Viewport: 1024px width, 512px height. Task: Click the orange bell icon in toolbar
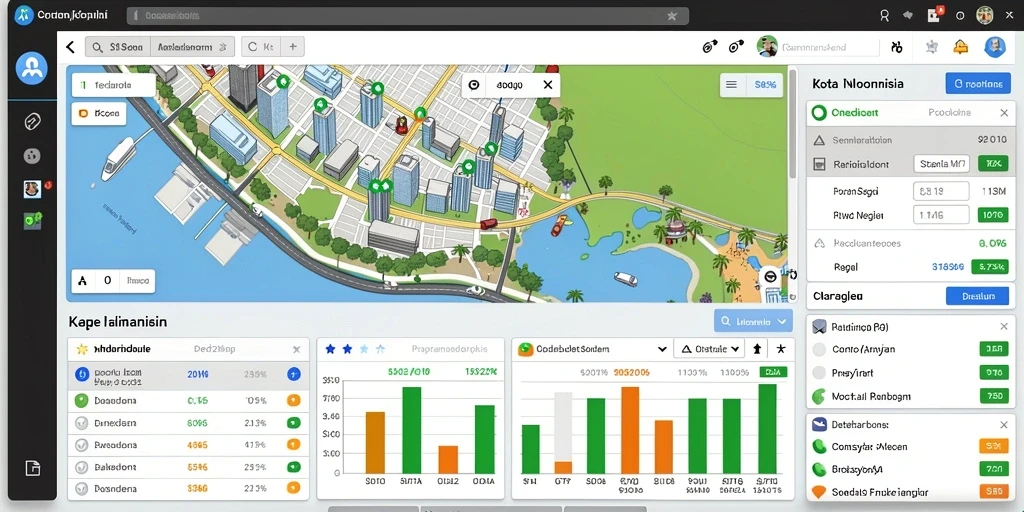click(x=960, y=46)
